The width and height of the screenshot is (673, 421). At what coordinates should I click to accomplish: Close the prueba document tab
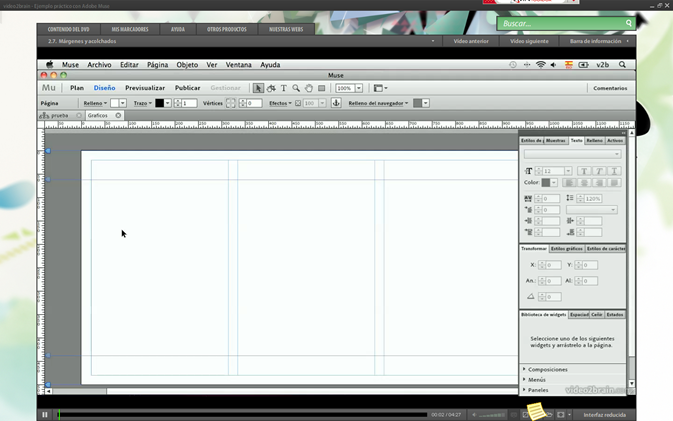[79, 115]
